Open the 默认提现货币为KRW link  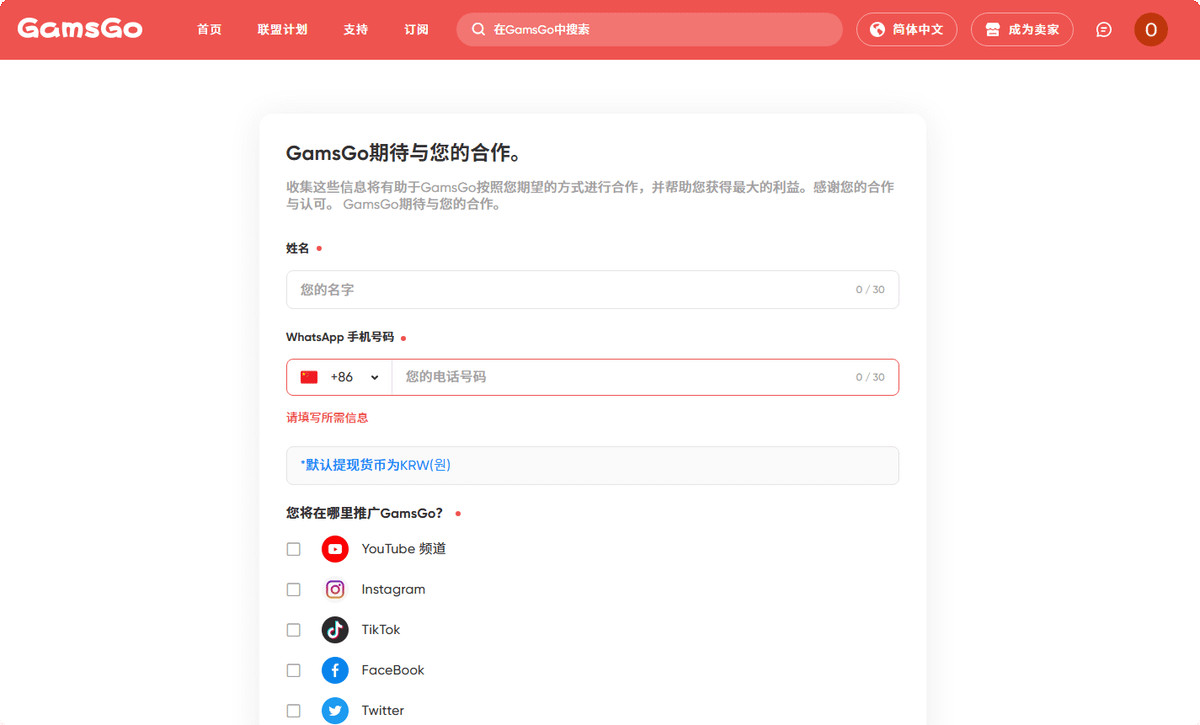372,464
